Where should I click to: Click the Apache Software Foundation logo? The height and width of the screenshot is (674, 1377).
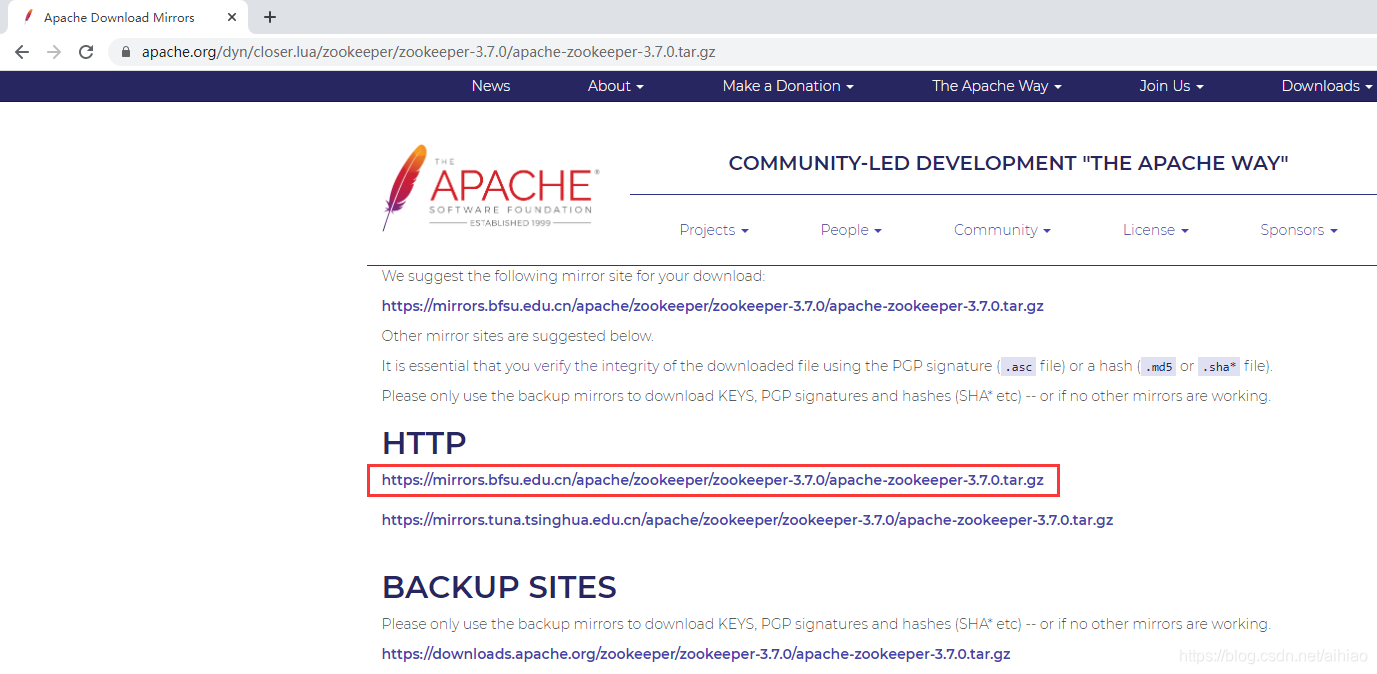coord(489,188)
